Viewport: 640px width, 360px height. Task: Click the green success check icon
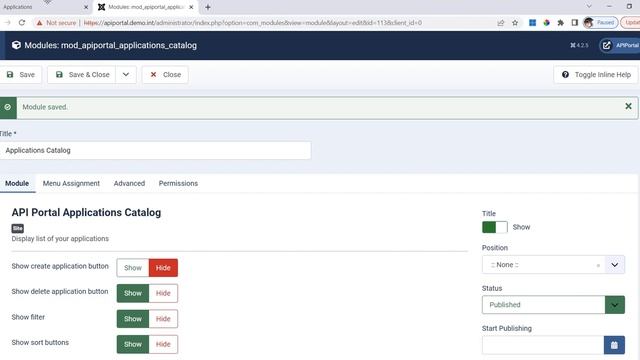click(x=8, y=107)
